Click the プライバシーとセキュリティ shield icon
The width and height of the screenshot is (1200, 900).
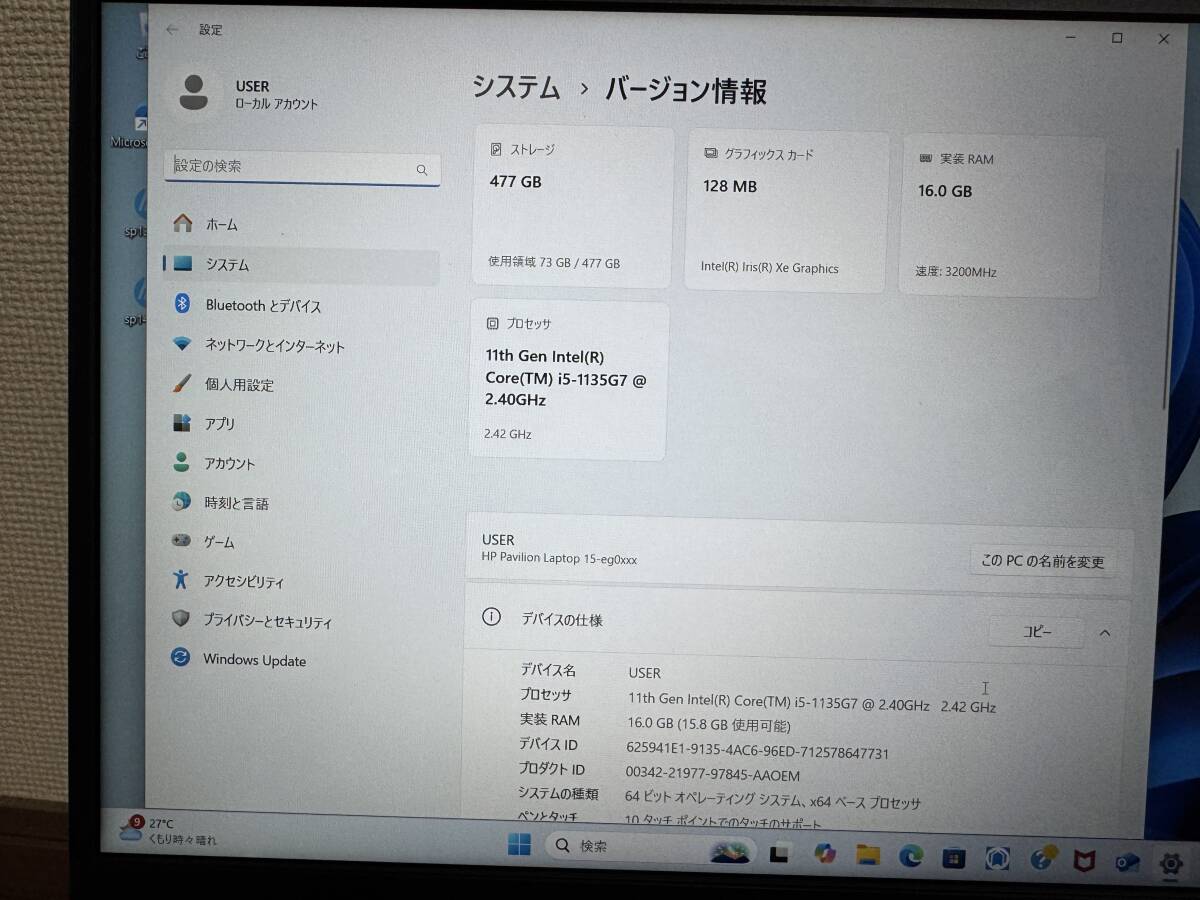tap(180, 620)
